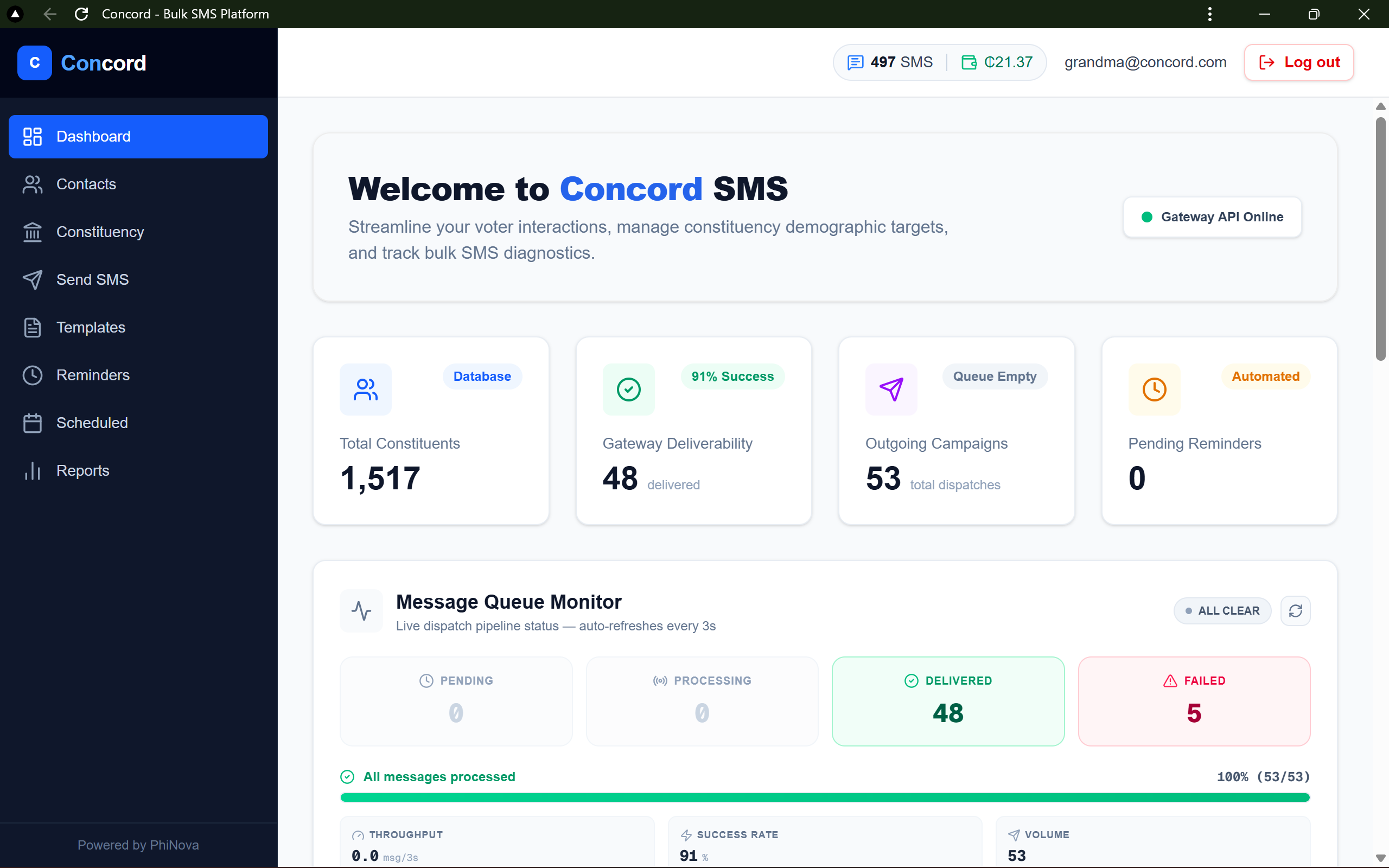The image size is (1389, 868).
Task: Click the 1,517 Total Constituents value
Action: pos(380,478)
